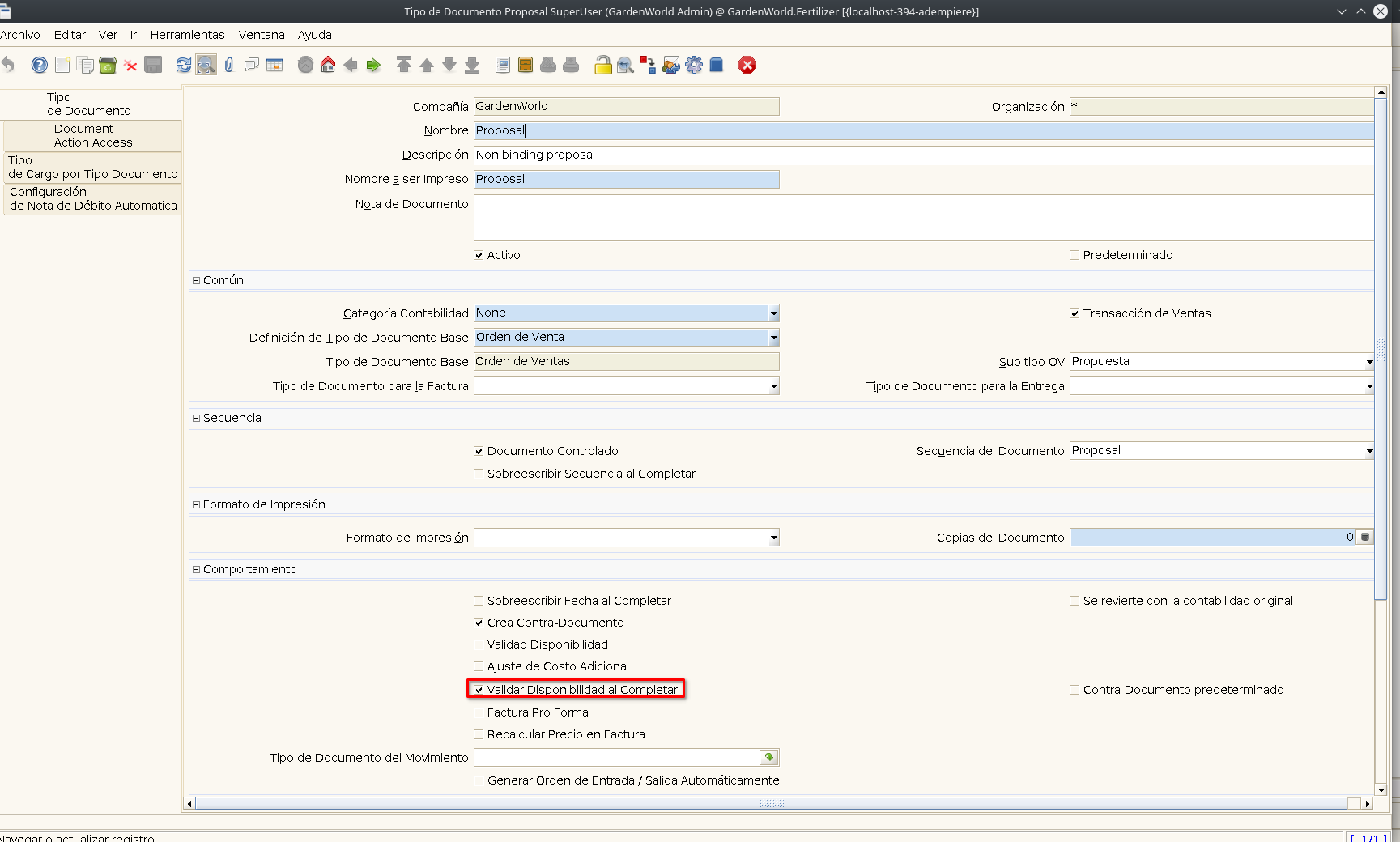Open Tipo de Documento para la Factura dropdown
The width and height of the screenshot is (1400, 842).
773,386
